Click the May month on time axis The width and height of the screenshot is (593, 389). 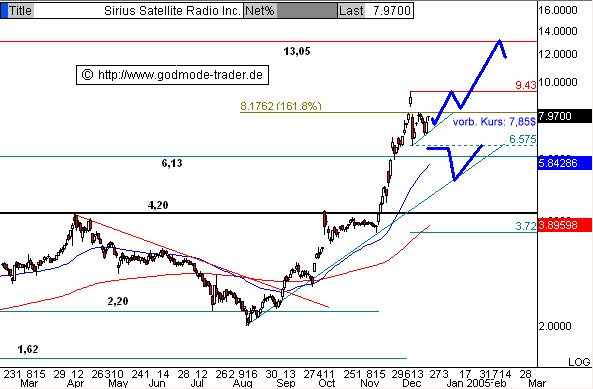point(118,383)
